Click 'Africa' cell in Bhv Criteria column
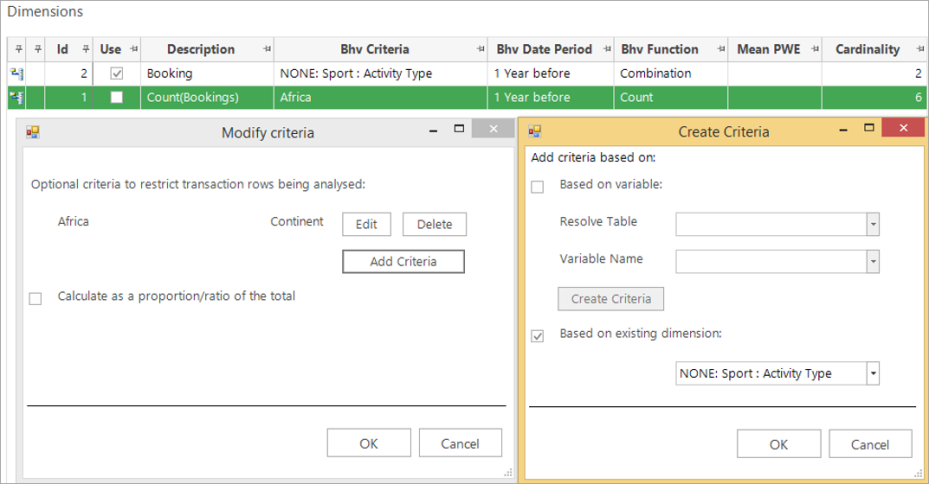The width and height of the screenshot is (929, 484). click(380, 97)
